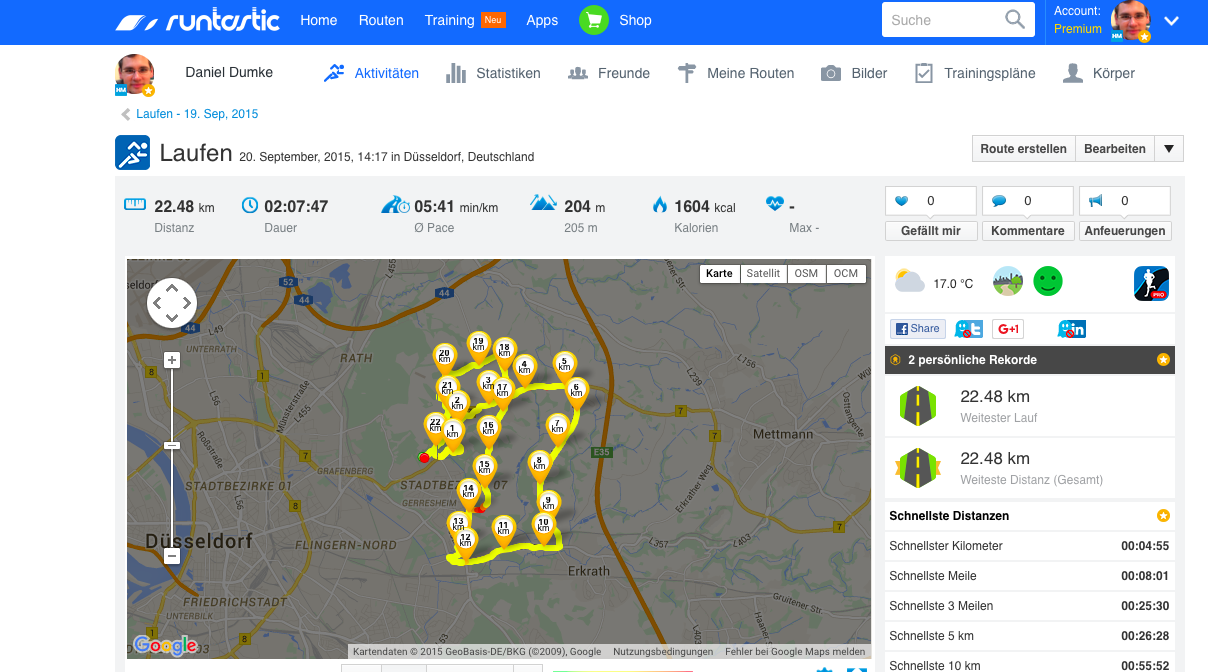Click the Weitester Lauf record badge
The height and width of the screenshot is (672, 1208).
(916, 405)
